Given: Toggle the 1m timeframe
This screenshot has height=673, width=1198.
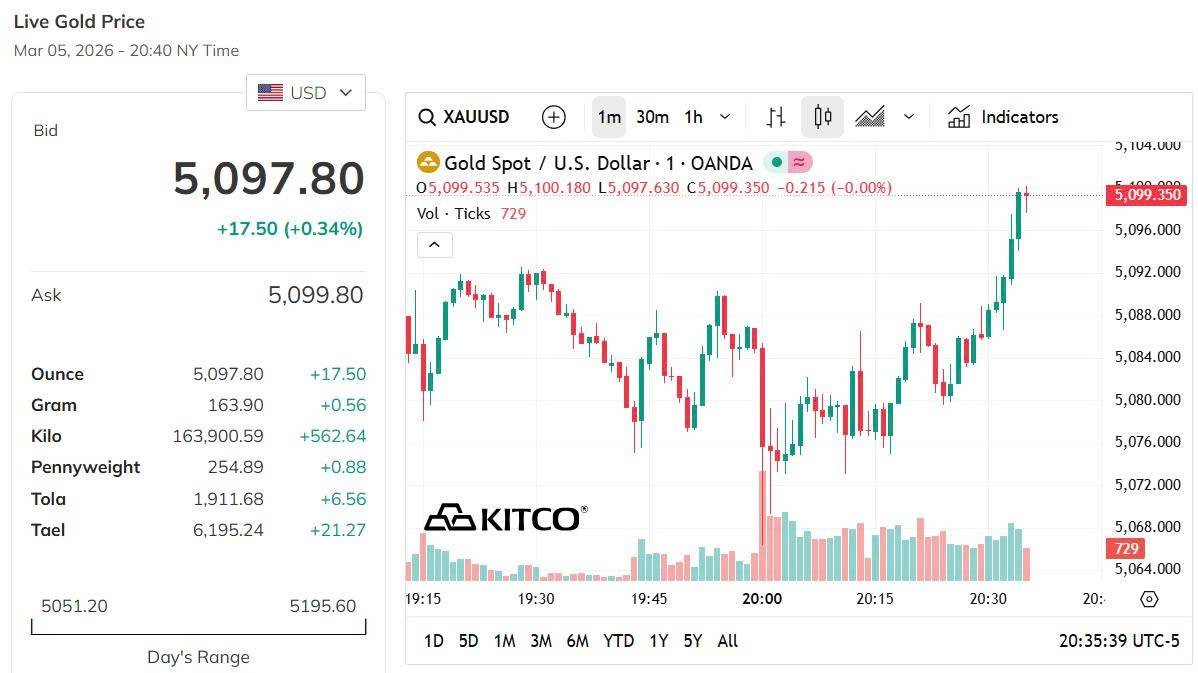Looking at the screenshot, I should click(609, 117).
